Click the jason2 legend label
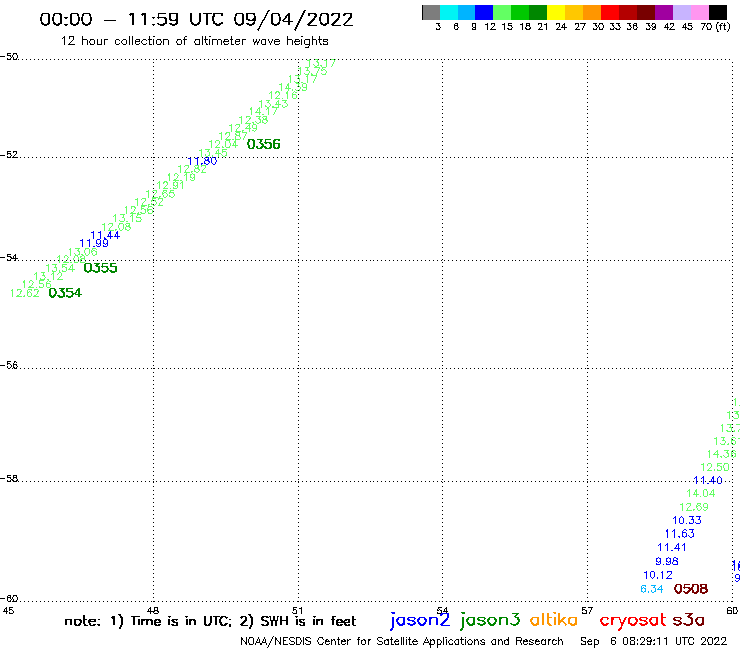The height and width of the screenshot is (650, 740). (420, 621)
